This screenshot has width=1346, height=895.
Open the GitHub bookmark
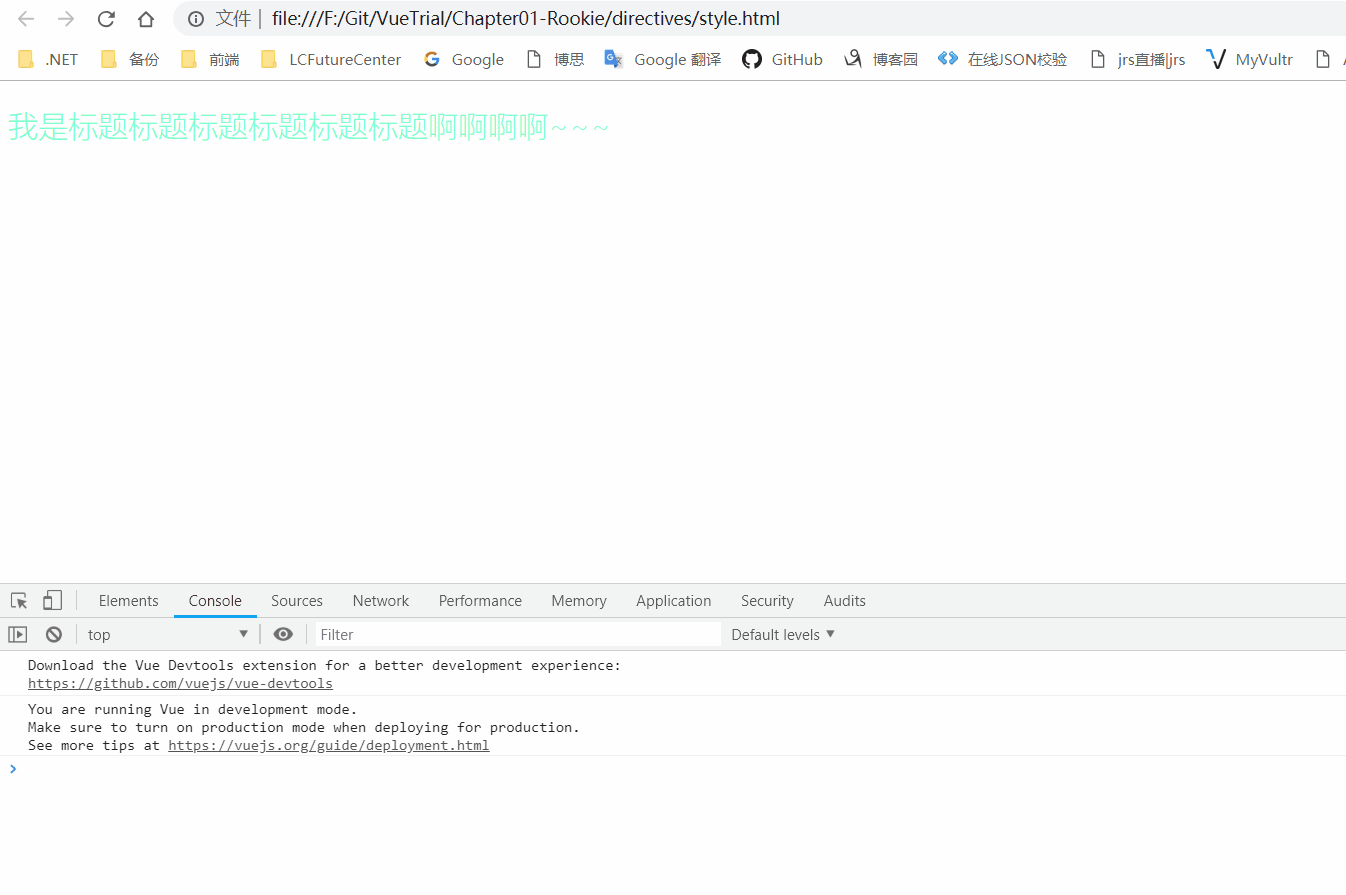[x=782, y=59]
